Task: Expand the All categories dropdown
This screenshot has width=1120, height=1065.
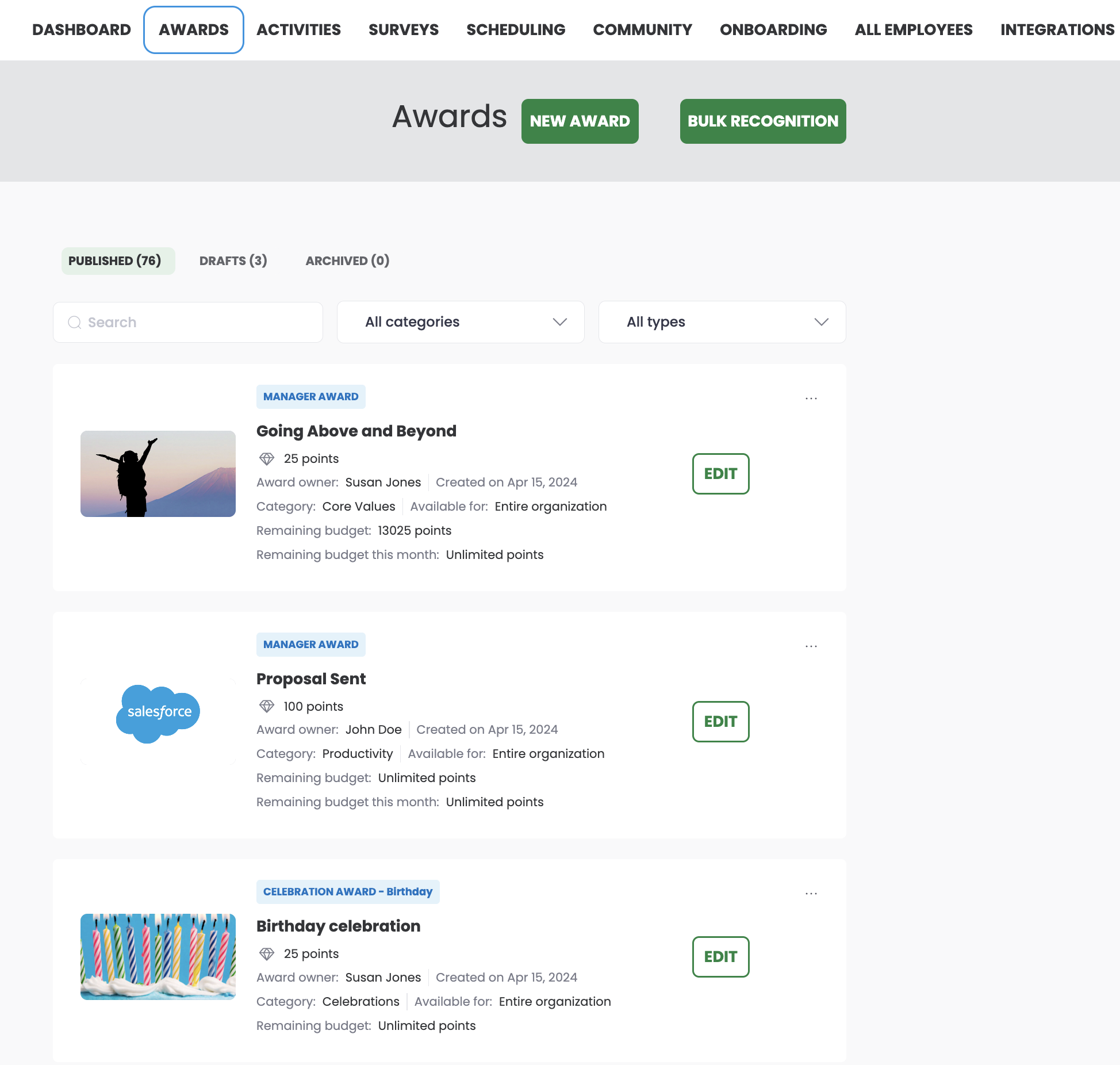Action: [461, 322]
